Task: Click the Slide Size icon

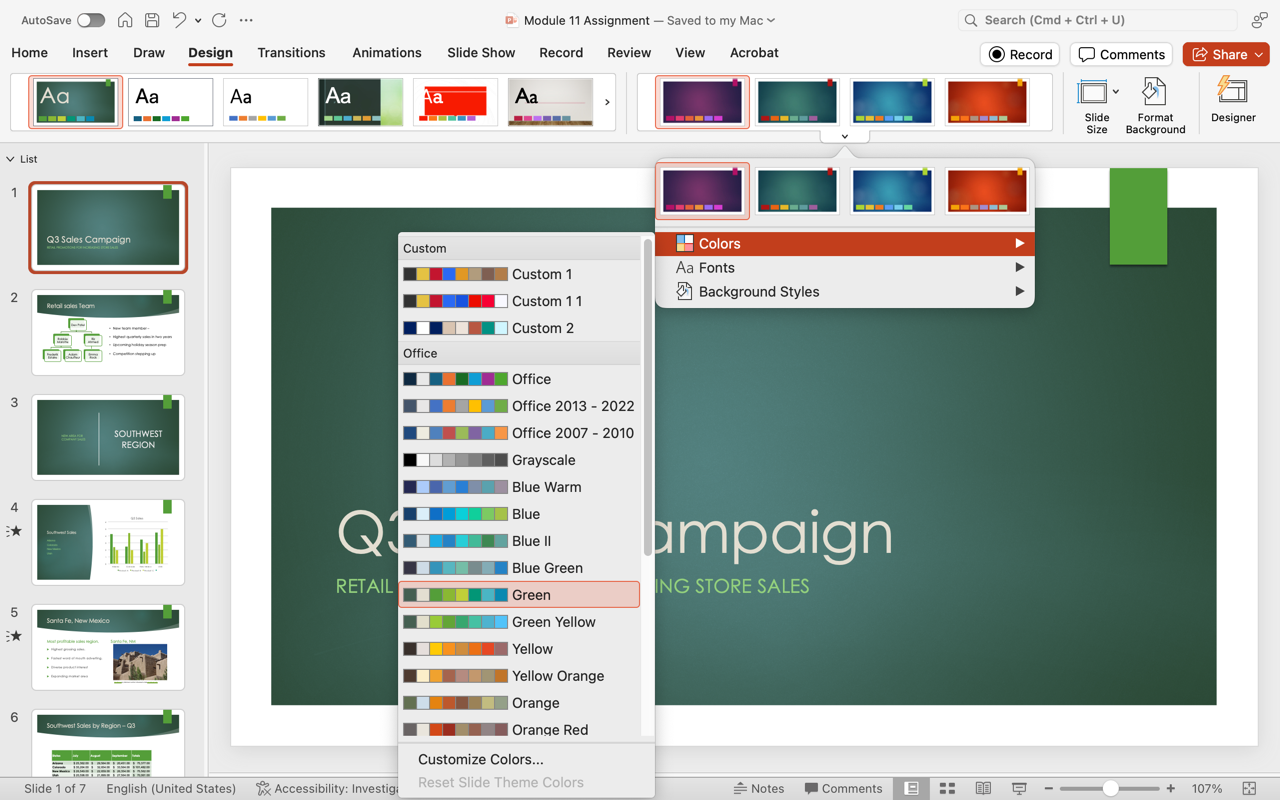Action: (1092, 94)
